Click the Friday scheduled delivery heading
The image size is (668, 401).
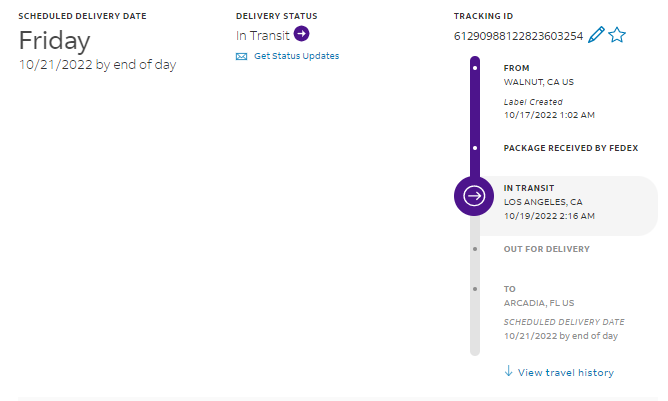click(55, 41)
